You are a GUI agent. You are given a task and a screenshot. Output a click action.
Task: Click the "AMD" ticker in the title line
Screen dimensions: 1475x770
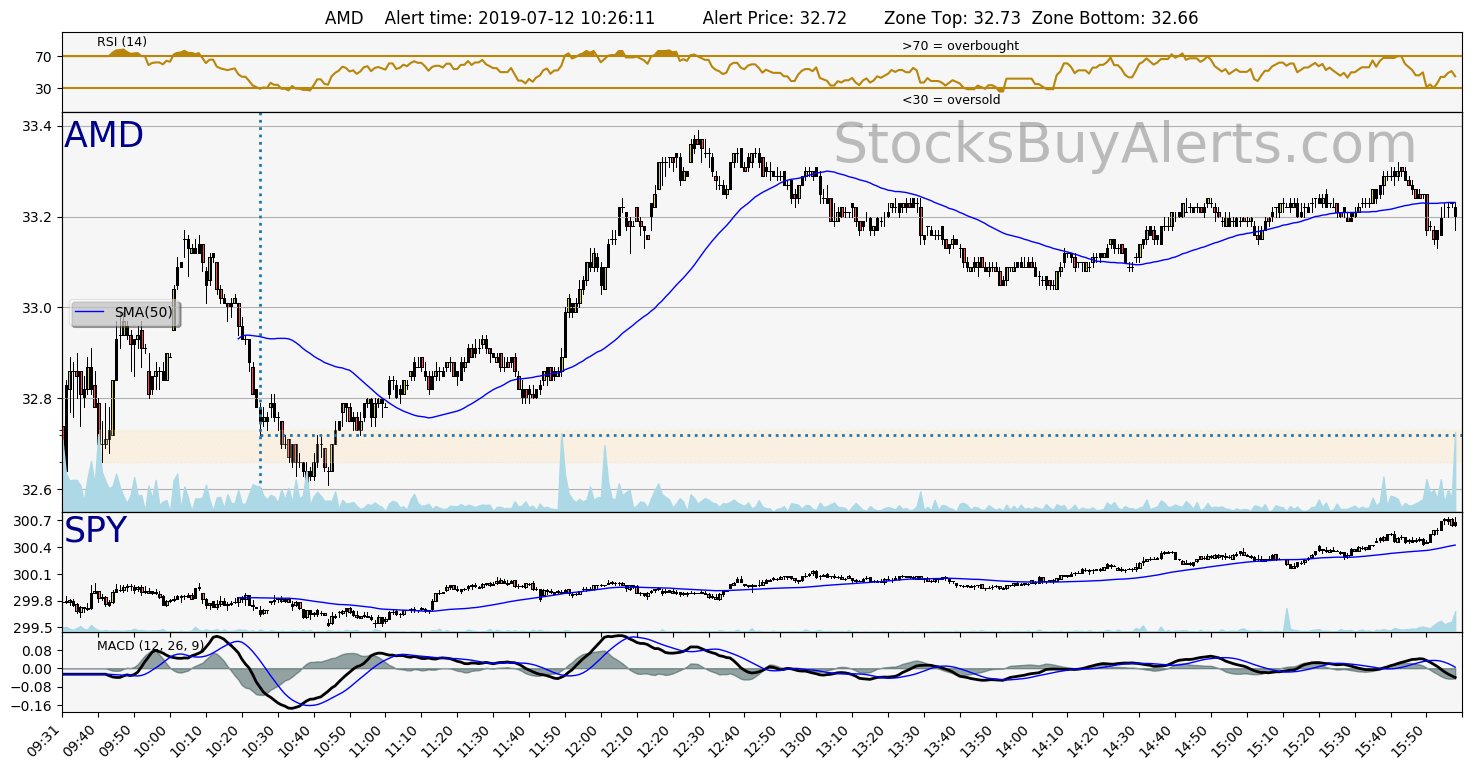pos(344,18)
